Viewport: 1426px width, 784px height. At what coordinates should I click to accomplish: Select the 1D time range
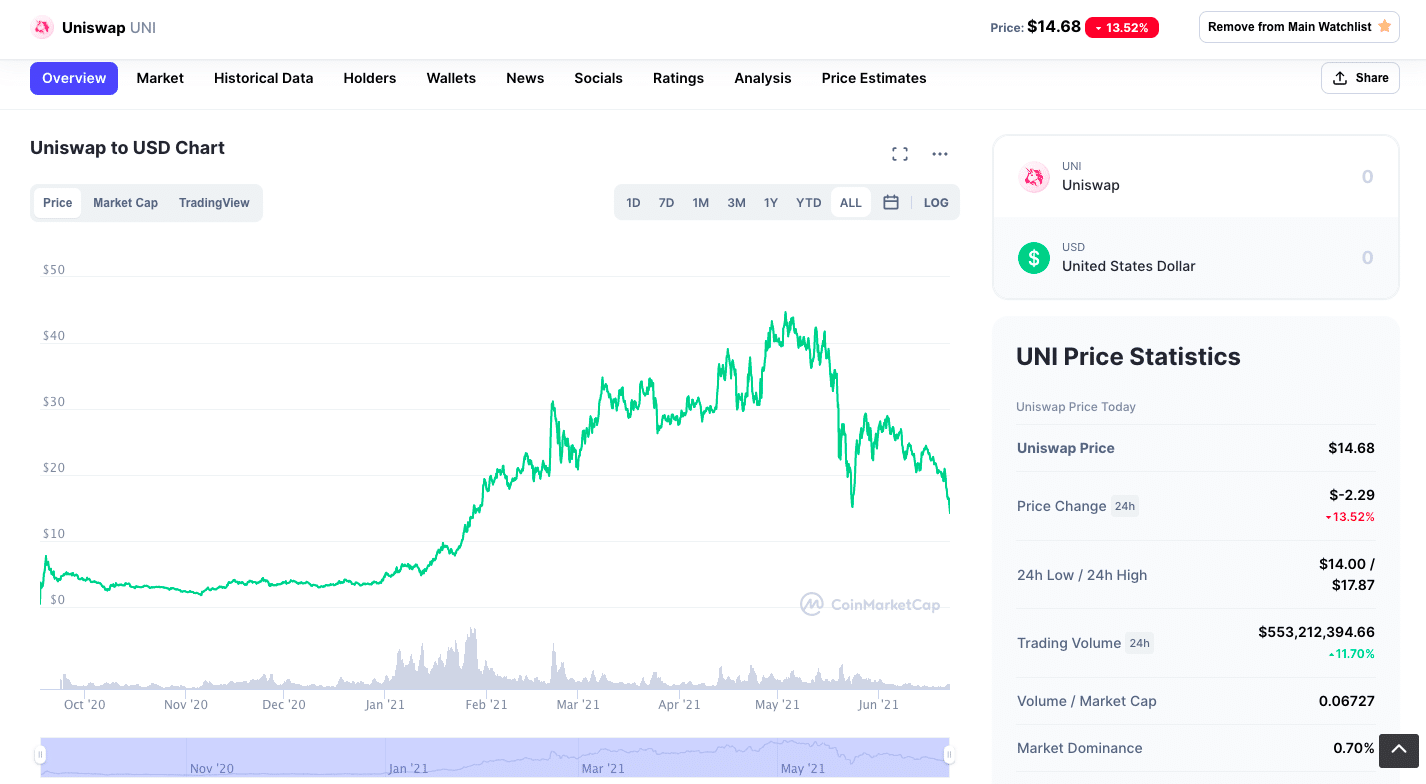coord(633,203)
